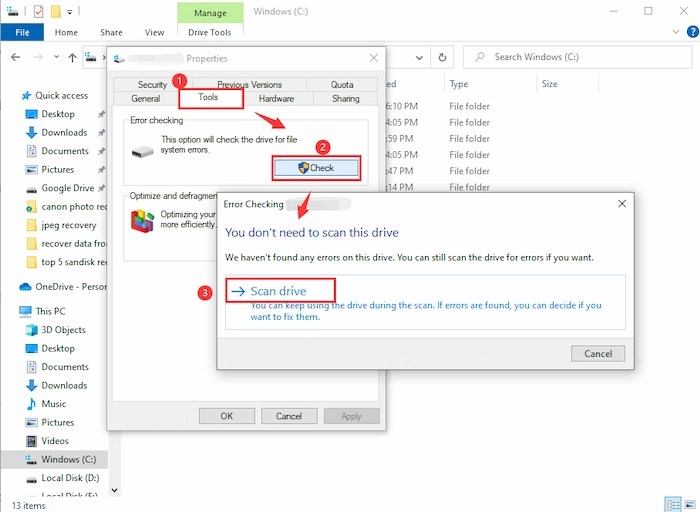Click the navigation pane scroll down arrow

click(114, 490)
